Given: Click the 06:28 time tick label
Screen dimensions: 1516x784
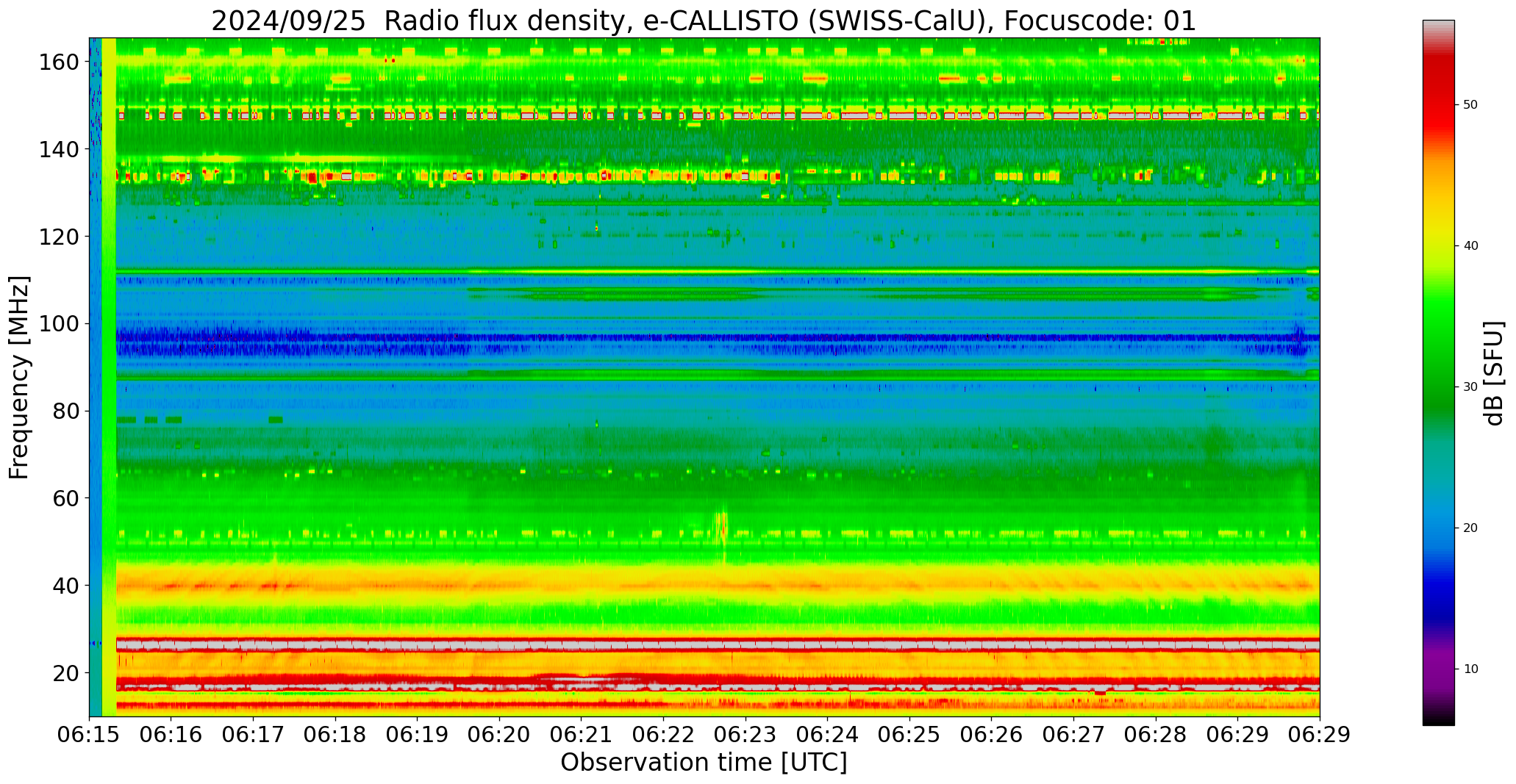Looking at the screenshot, I should coord(1155,736).
